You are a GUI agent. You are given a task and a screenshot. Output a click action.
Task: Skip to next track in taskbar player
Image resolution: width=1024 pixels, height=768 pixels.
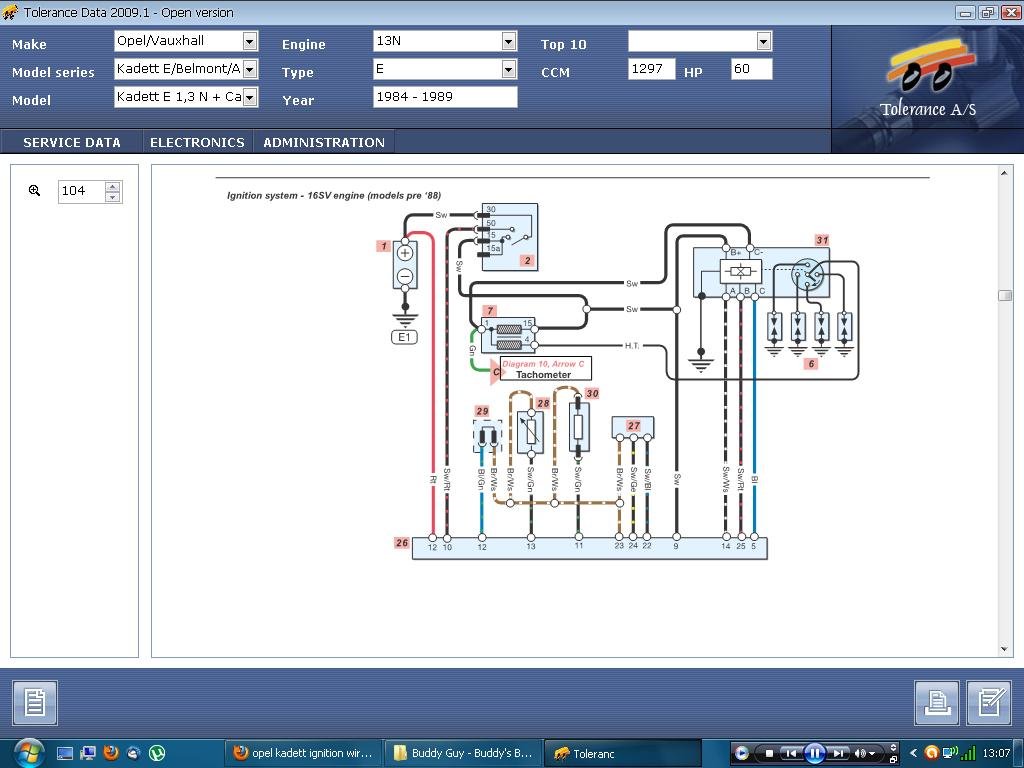[x=839, y=753]
